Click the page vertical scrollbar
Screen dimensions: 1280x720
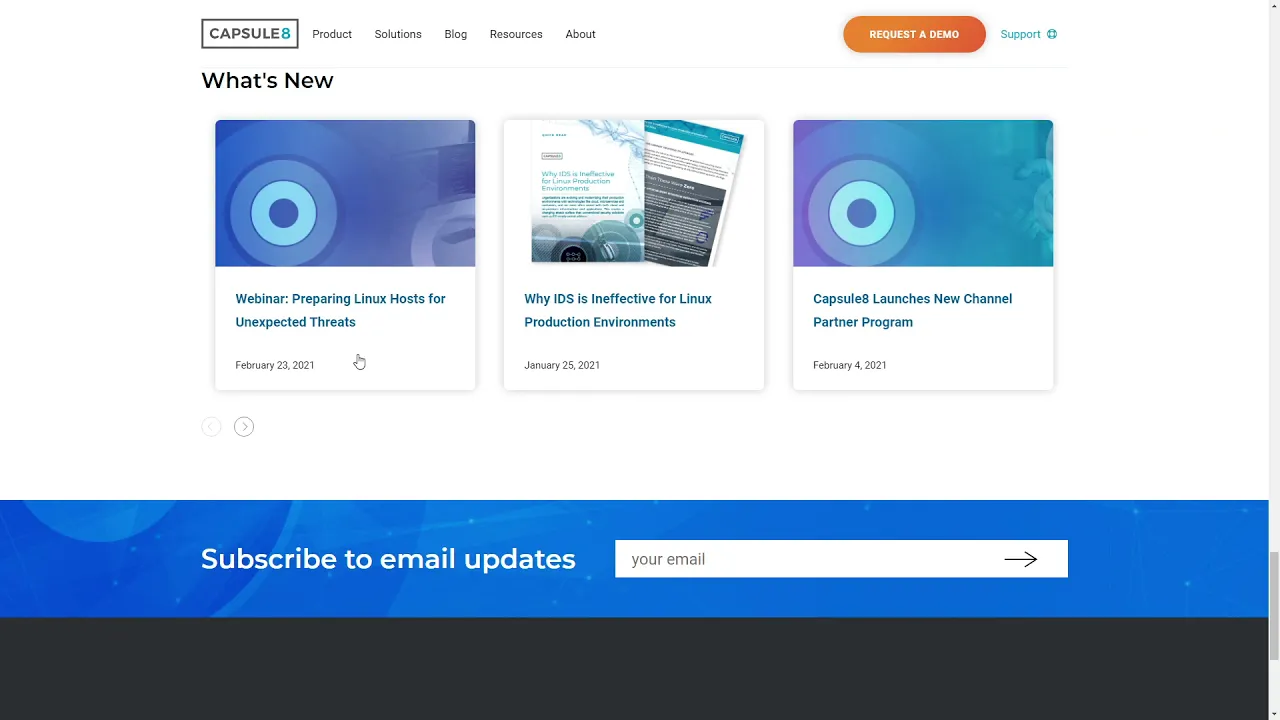pos(1274,606)
